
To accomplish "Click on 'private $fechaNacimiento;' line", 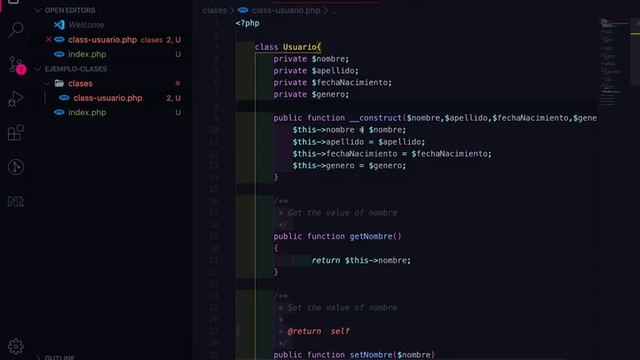I will (x=332, y=82).
